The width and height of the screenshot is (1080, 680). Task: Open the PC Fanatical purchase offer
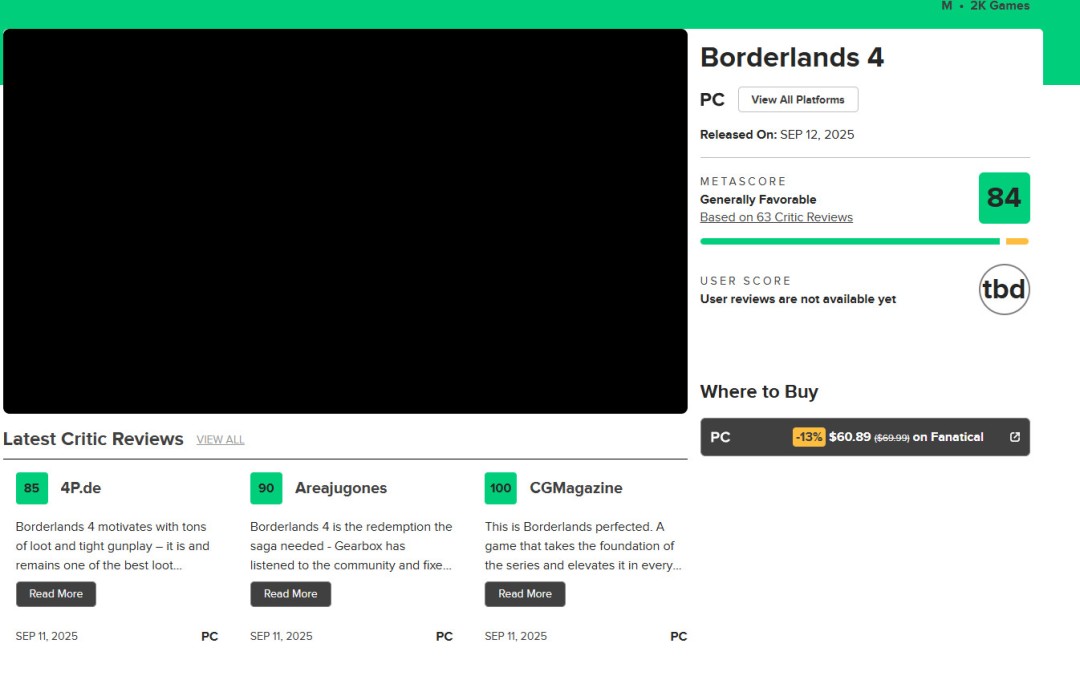pos(865,437)
